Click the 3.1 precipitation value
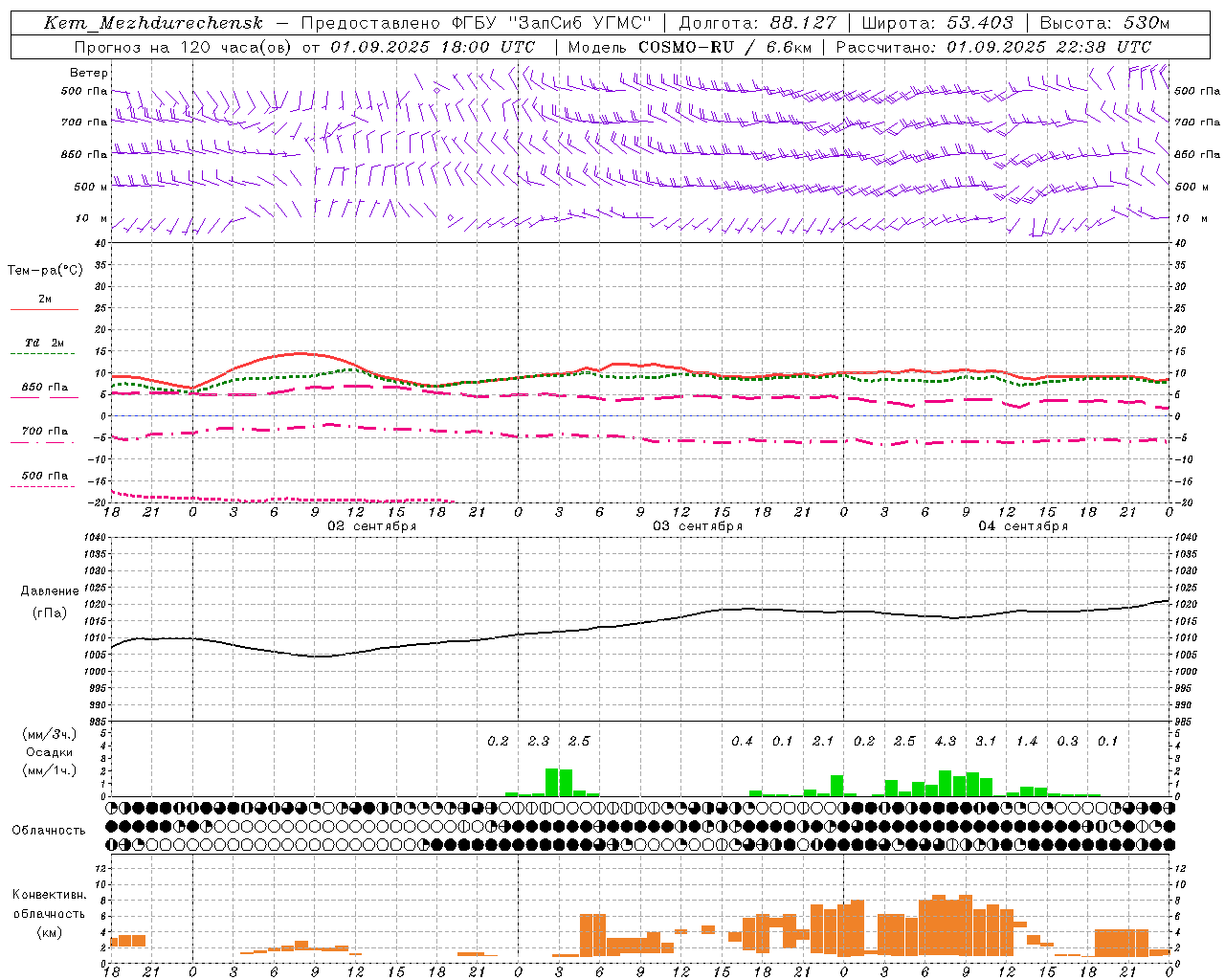The height and width of the screenshot is (980, 1225). pos(986,742)
